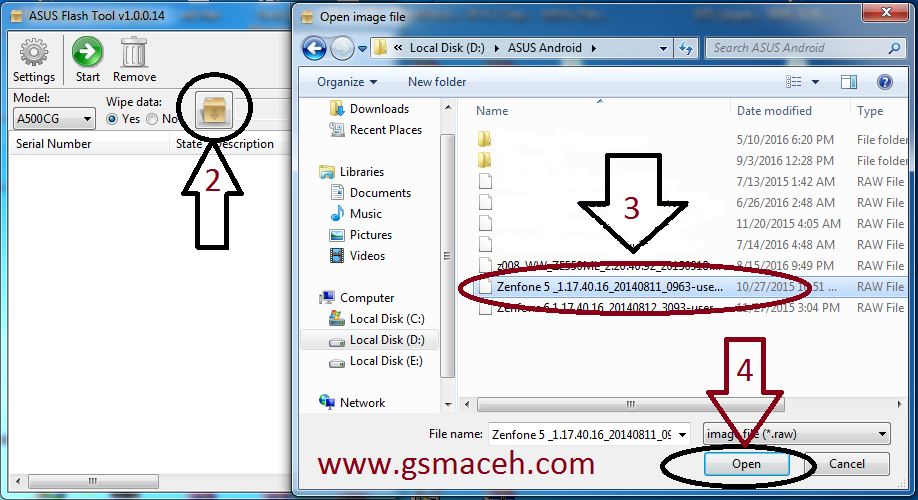Click ASUS Android in address bar

click(544, 48)
